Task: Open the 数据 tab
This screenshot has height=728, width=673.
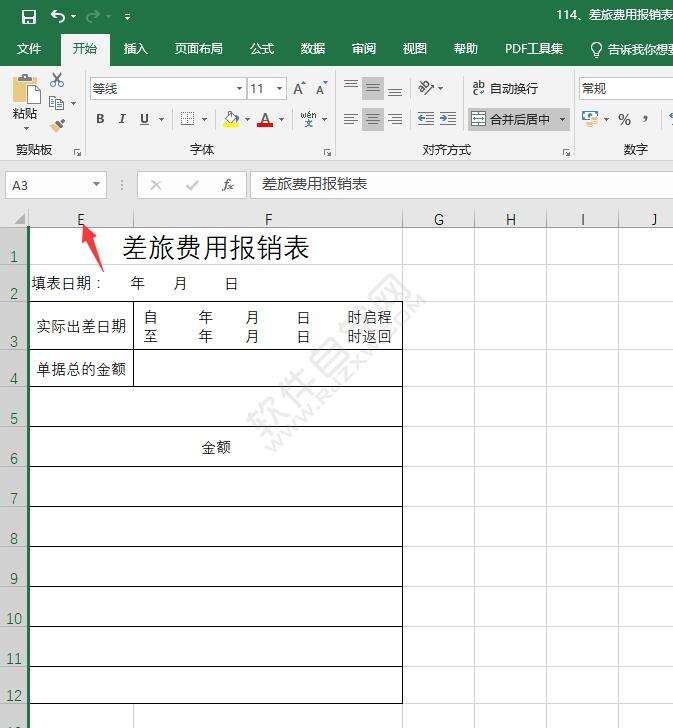Action: pos(313,49)
